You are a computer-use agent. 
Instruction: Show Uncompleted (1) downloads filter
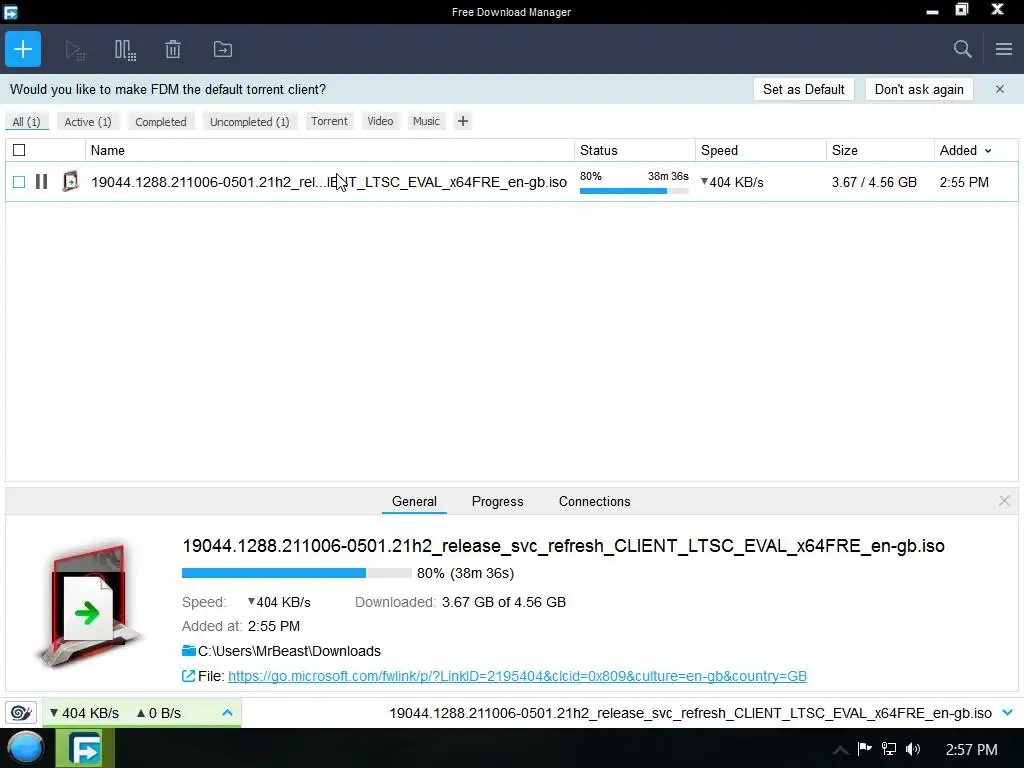[249, 121]
